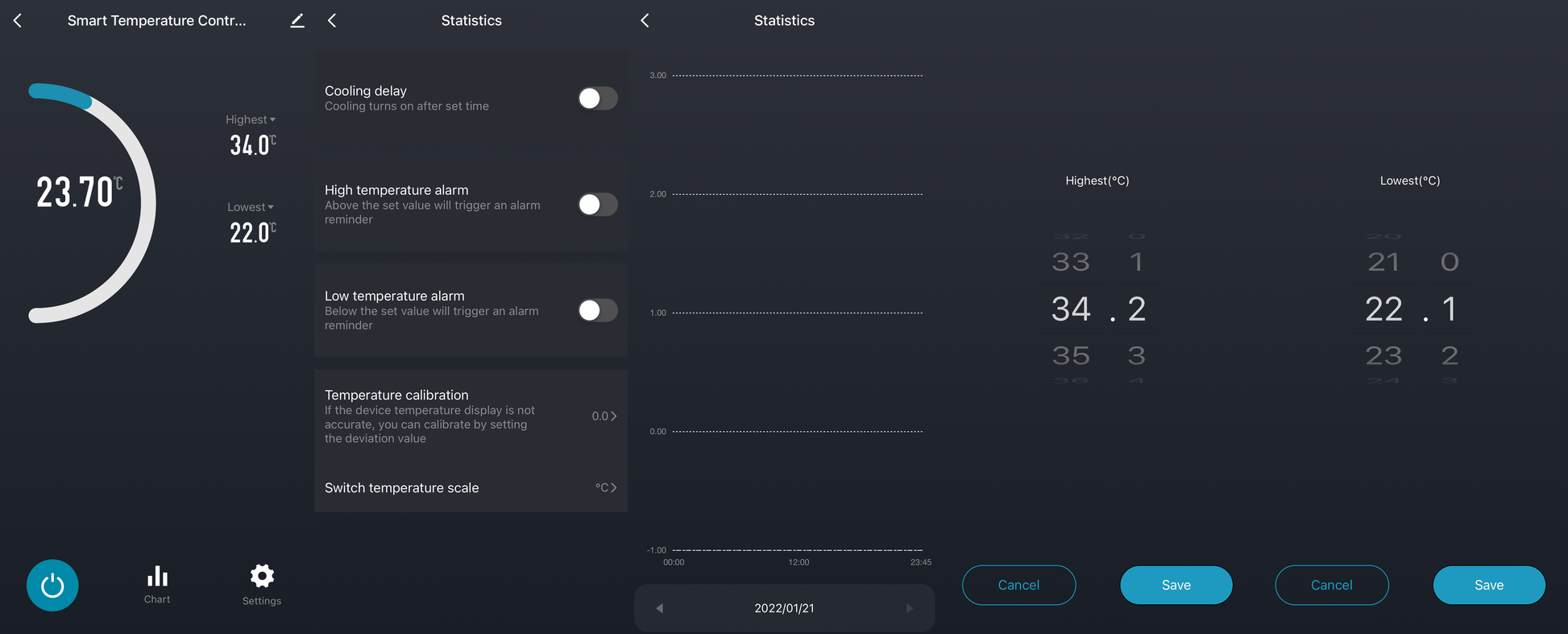Click the edit pencil icon
1568x634 pixels.
coord(297,21)
